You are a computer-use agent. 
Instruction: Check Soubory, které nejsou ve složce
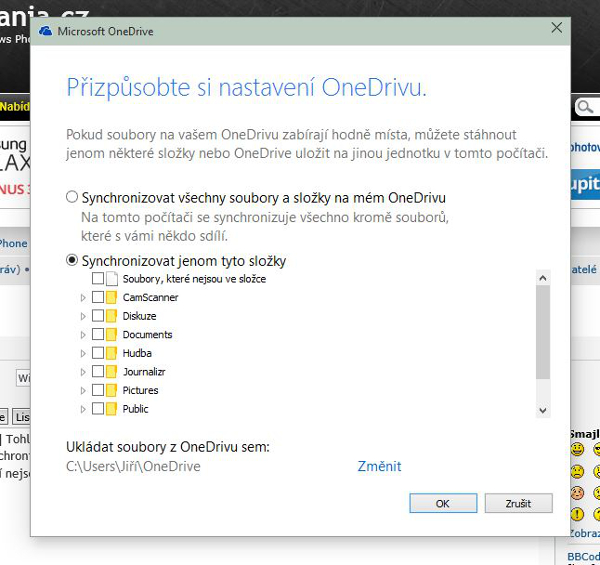pos(98,278)
